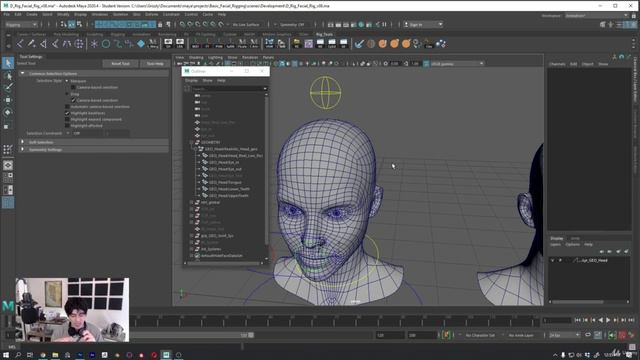The image size is (640, 360).
Task: Click the brown sphere shelf icon
Action: tap(371, 44)
